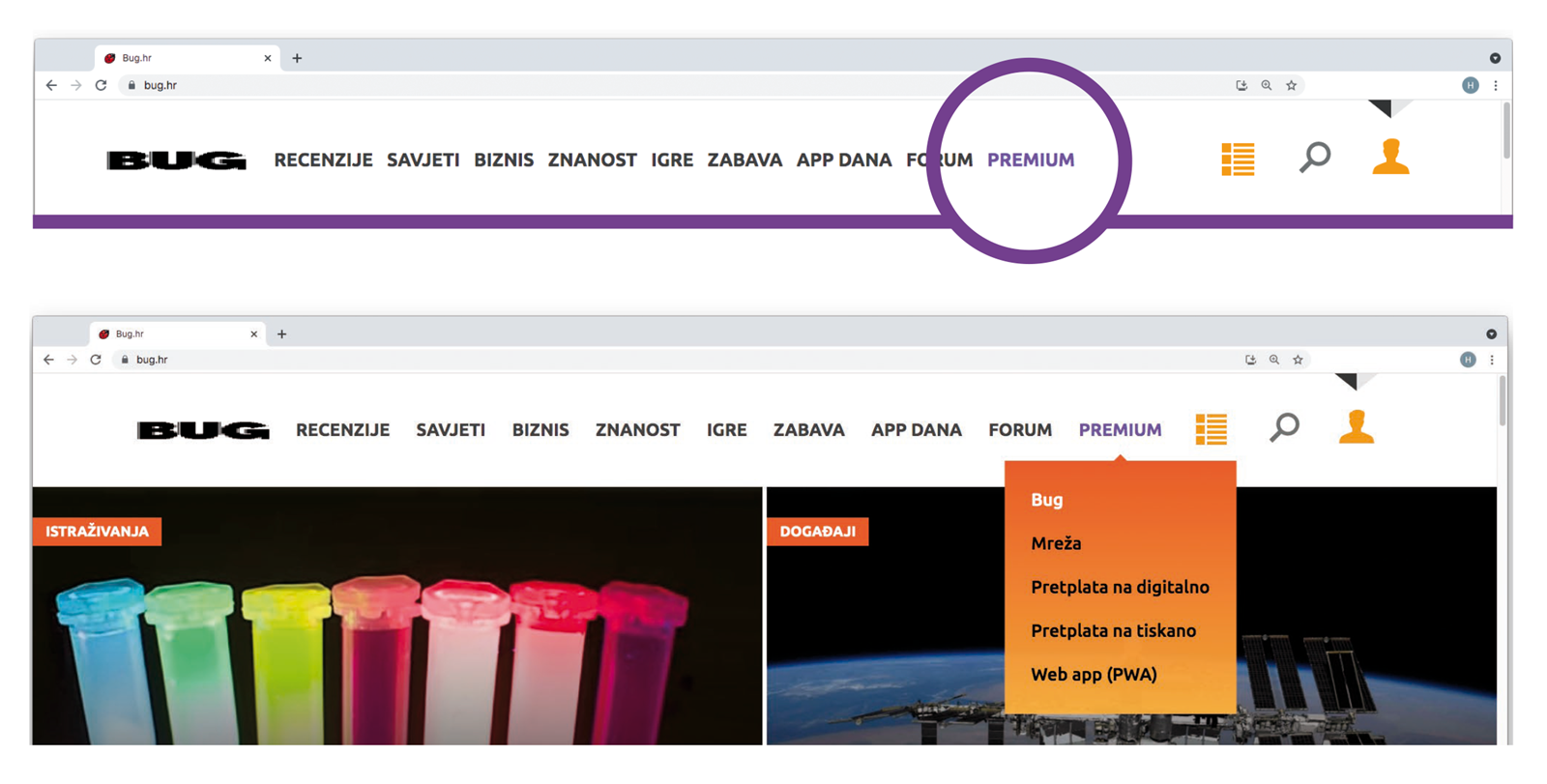Reload the page in the lower browser window
The width and height of the screenshot is (1547, 784).
point(96,360)
